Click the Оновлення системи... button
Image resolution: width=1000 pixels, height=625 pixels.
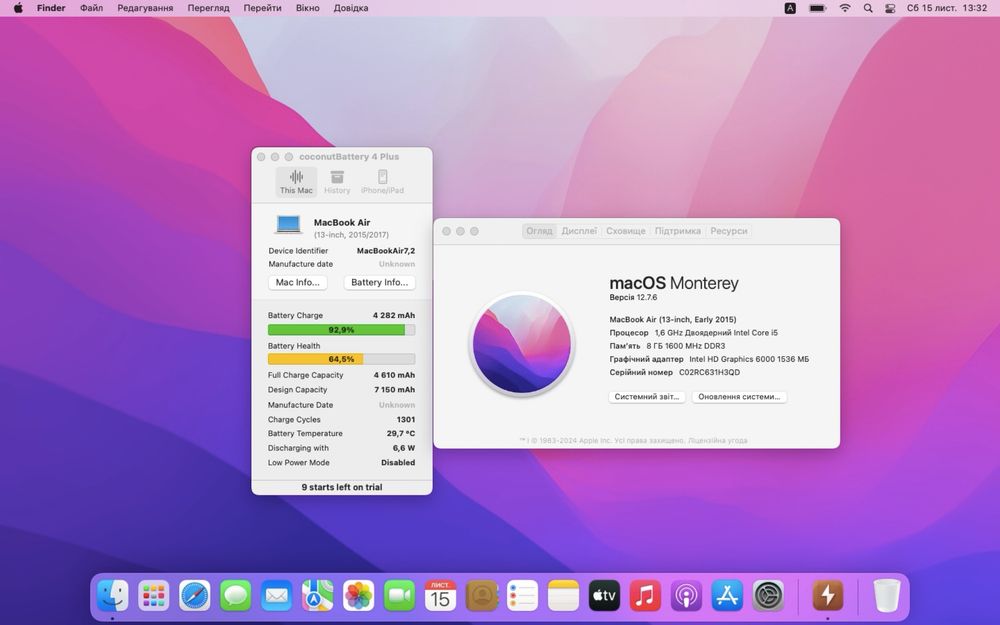739,397
